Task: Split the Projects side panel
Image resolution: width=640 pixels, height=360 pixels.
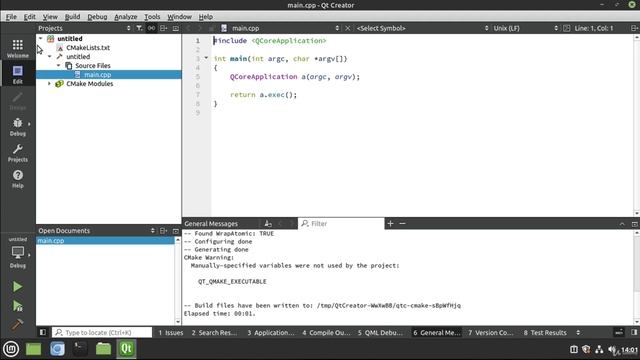Action: click(x=164, y=28)
